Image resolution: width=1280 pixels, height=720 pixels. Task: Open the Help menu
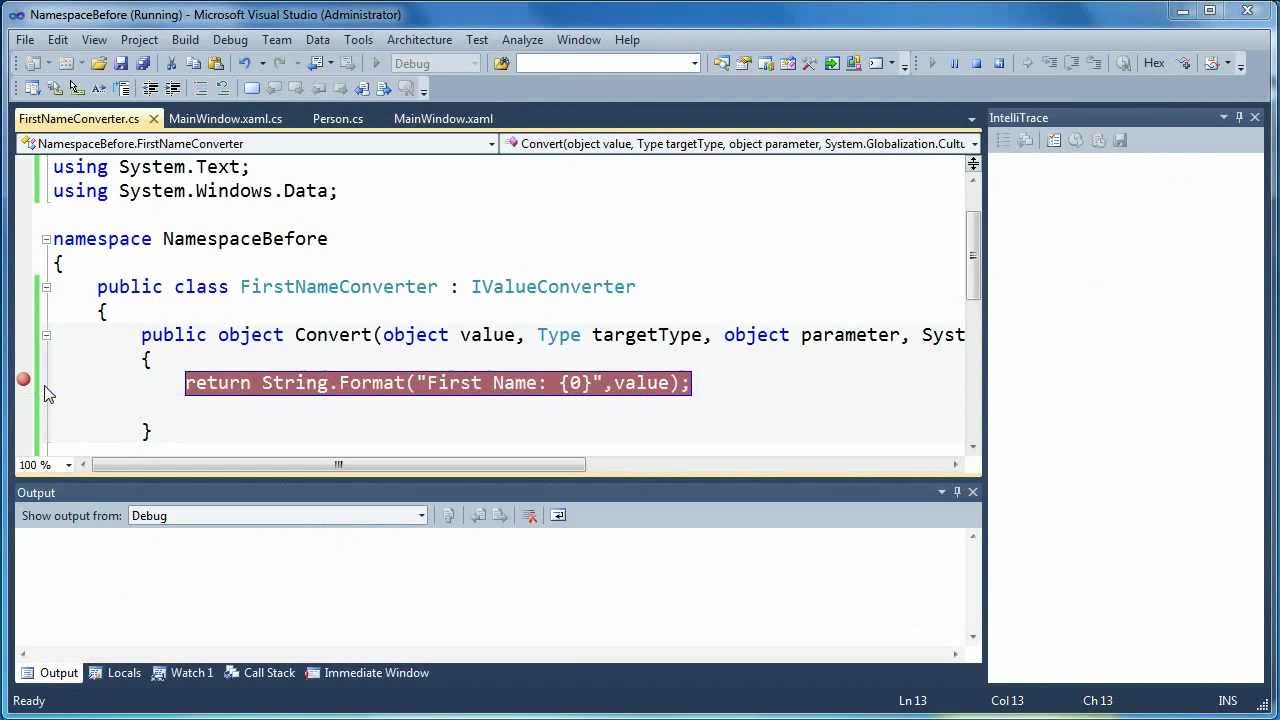pyautogui.click(x=627, y=39)
